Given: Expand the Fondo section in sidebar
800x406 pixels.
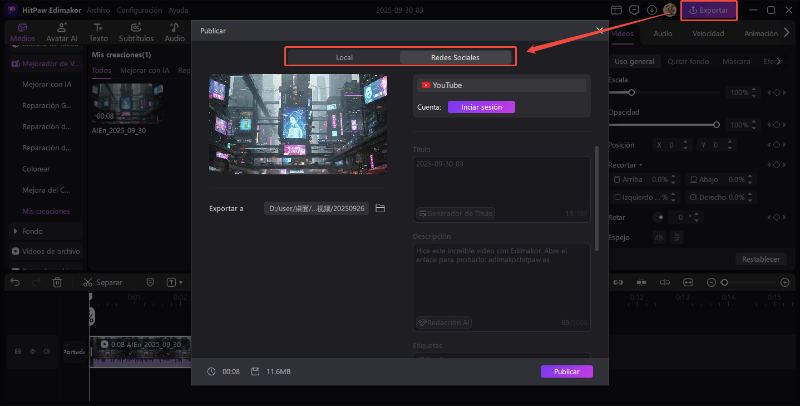Looking at the screenshot, I should click(x=16, y=231).
